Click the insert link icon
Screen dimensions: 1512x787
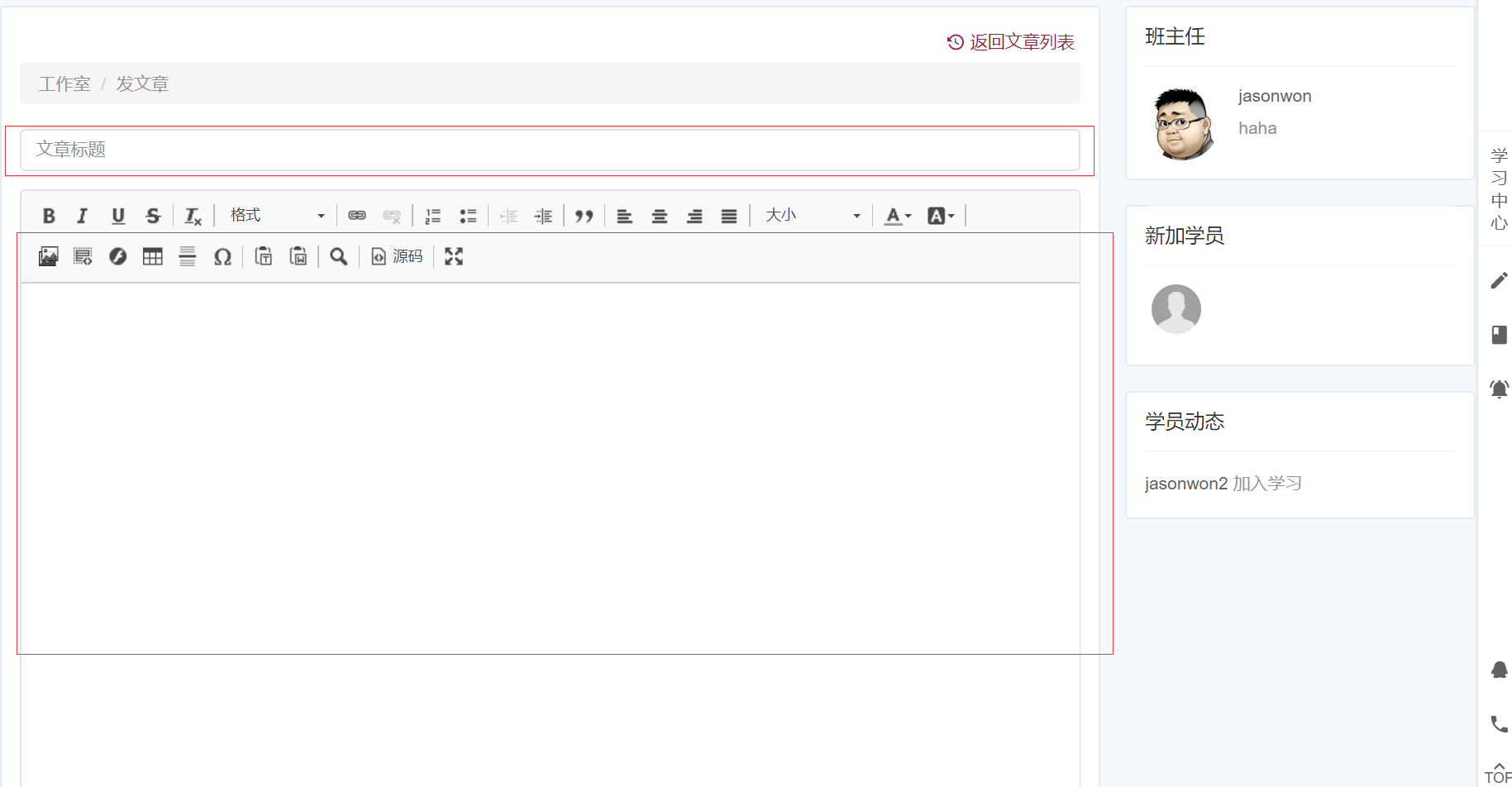[x=357, y=216]
